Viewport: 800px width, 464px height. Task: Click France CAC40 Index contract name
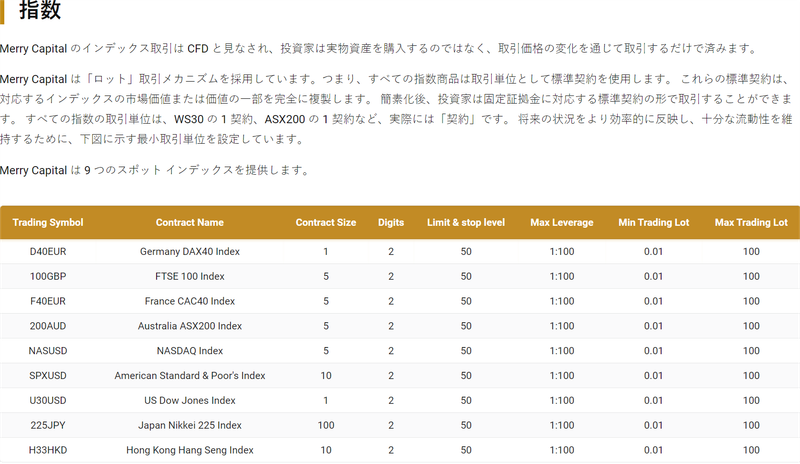click(190, 301)
